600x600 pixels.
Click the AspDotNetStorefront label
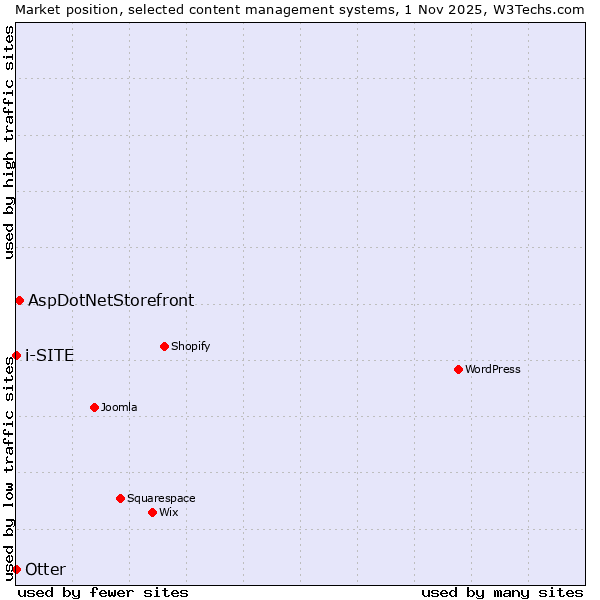pyautogui.click(x=111, y=300)
